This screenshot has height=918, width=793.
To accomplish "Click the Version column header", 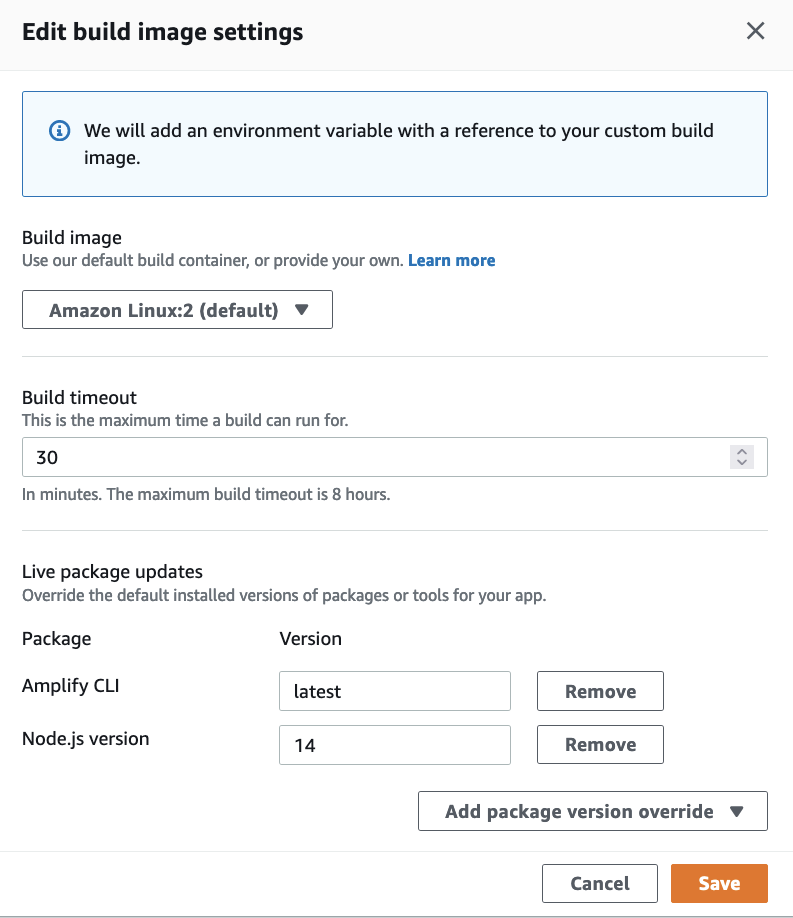I will click(311, 638).
